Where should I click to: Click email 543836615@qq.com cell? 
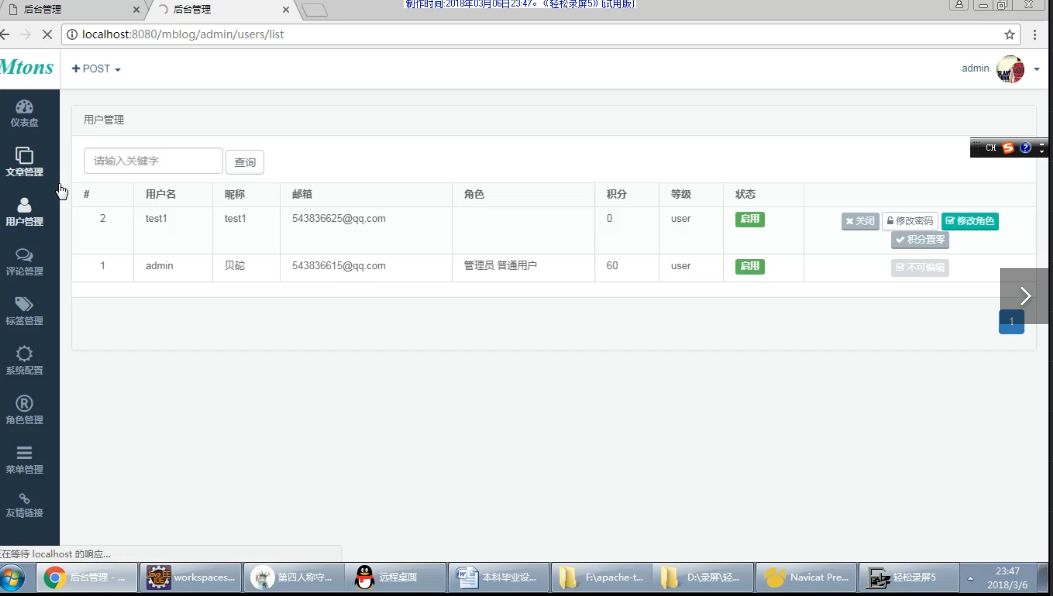coord(338,265)
